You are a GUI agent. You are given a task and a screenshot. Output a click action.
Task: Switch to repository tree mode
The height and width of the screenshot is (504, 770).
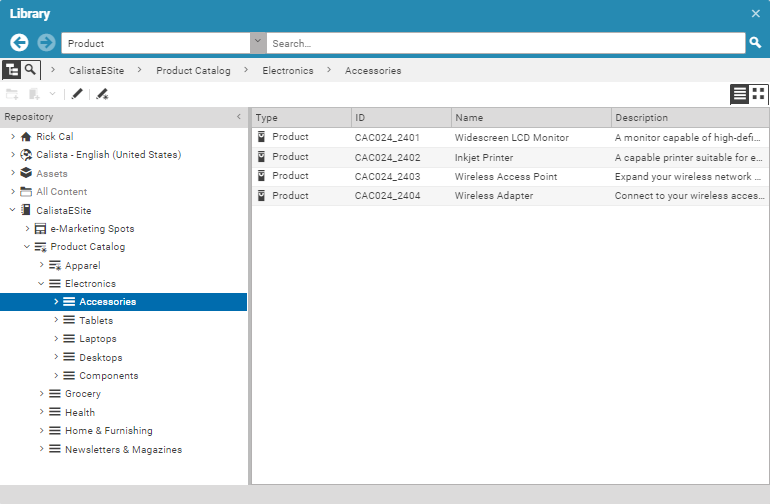(x=12, y=70)
